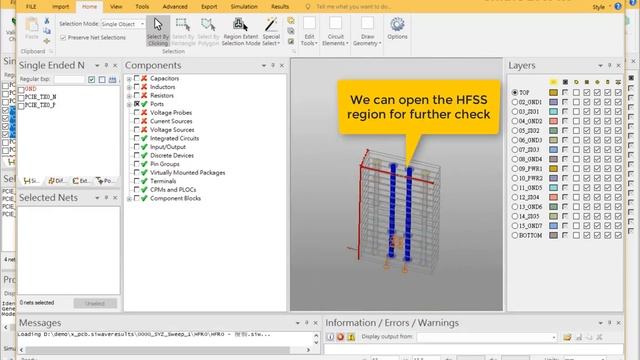Viewport: 640px width, 360px height.
Task: Close the Single Ended Nets panel
Action: pos(115,65)
